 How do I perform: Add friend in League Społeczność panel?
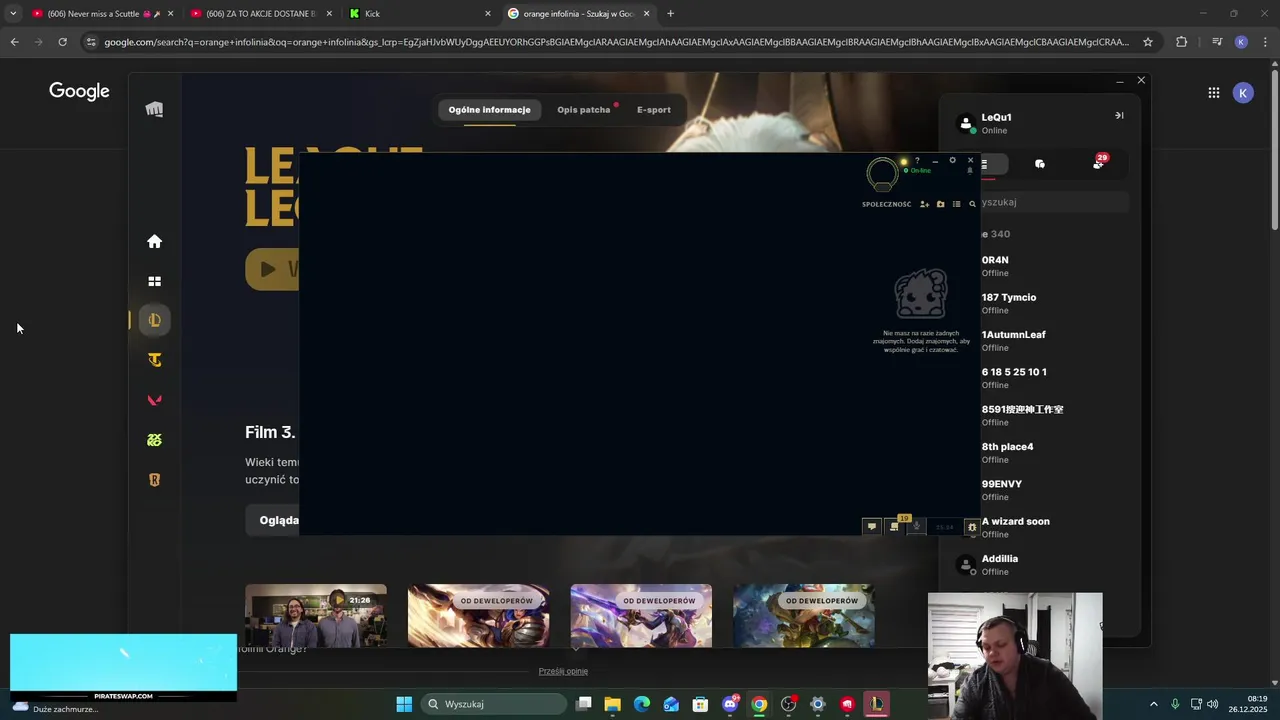(924, 204)
